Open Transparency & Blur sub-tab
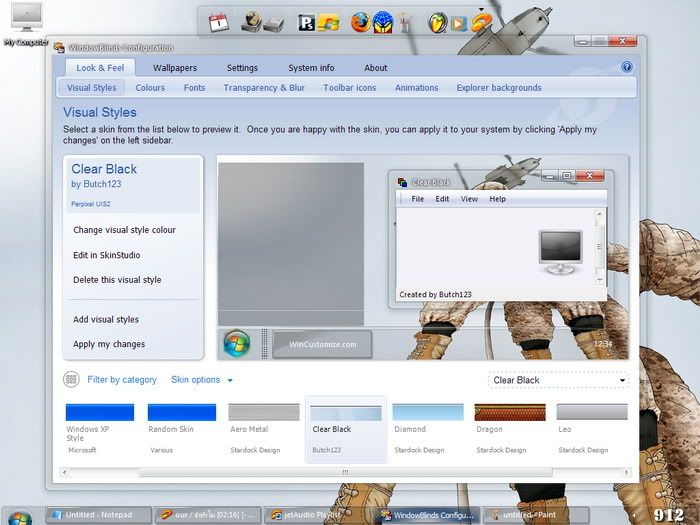Viewport: 700px width, 525px height. point(264,88)
